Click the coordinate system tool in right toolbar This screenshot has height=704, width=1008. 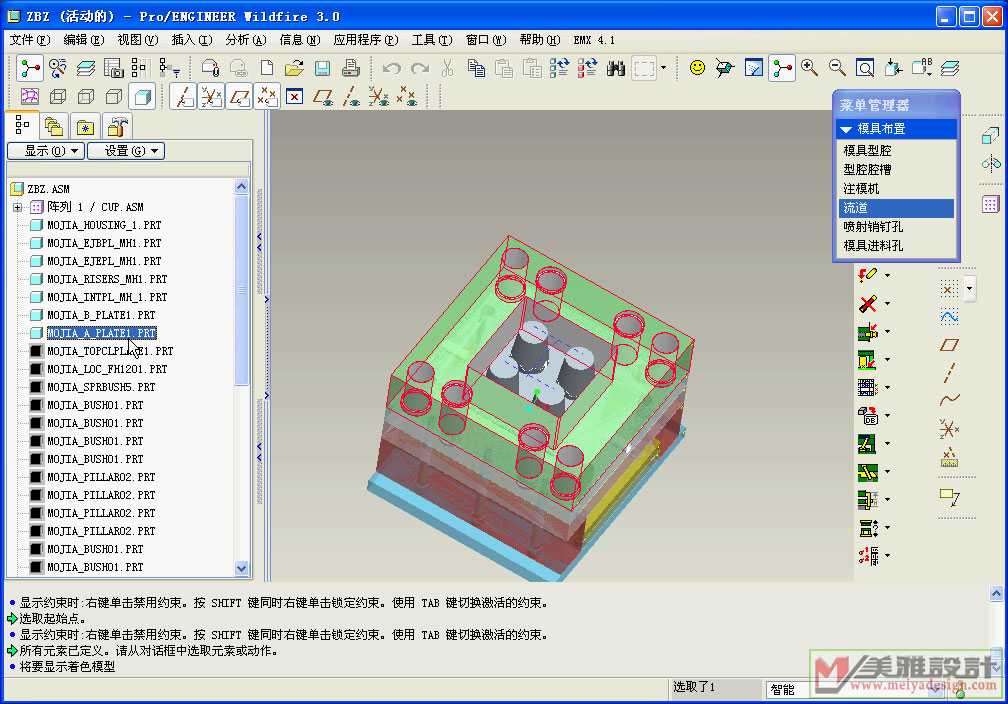coord(950,428)
